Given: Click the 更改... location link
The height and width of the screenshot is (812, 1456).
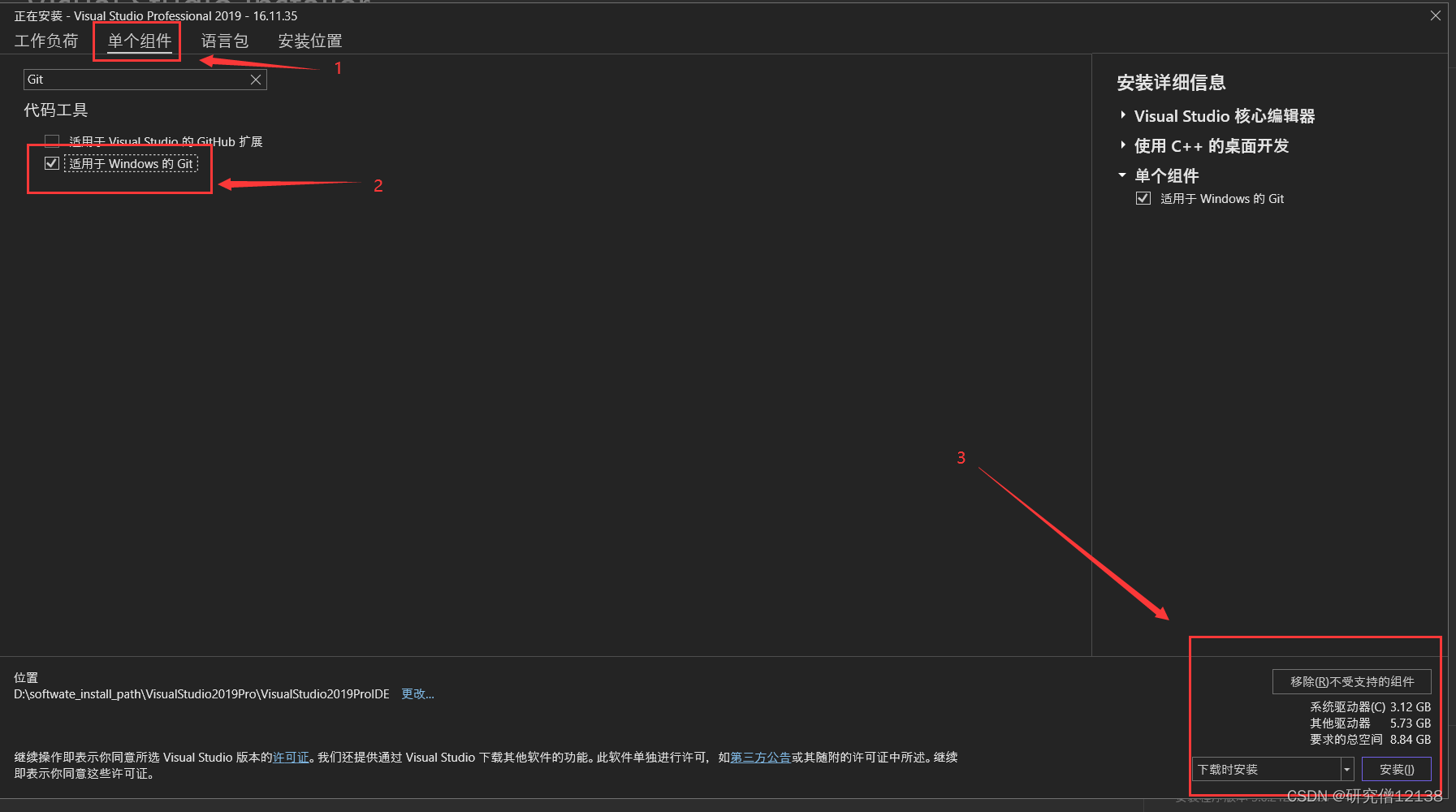Looking at the screenshot, I should [418, 694].
